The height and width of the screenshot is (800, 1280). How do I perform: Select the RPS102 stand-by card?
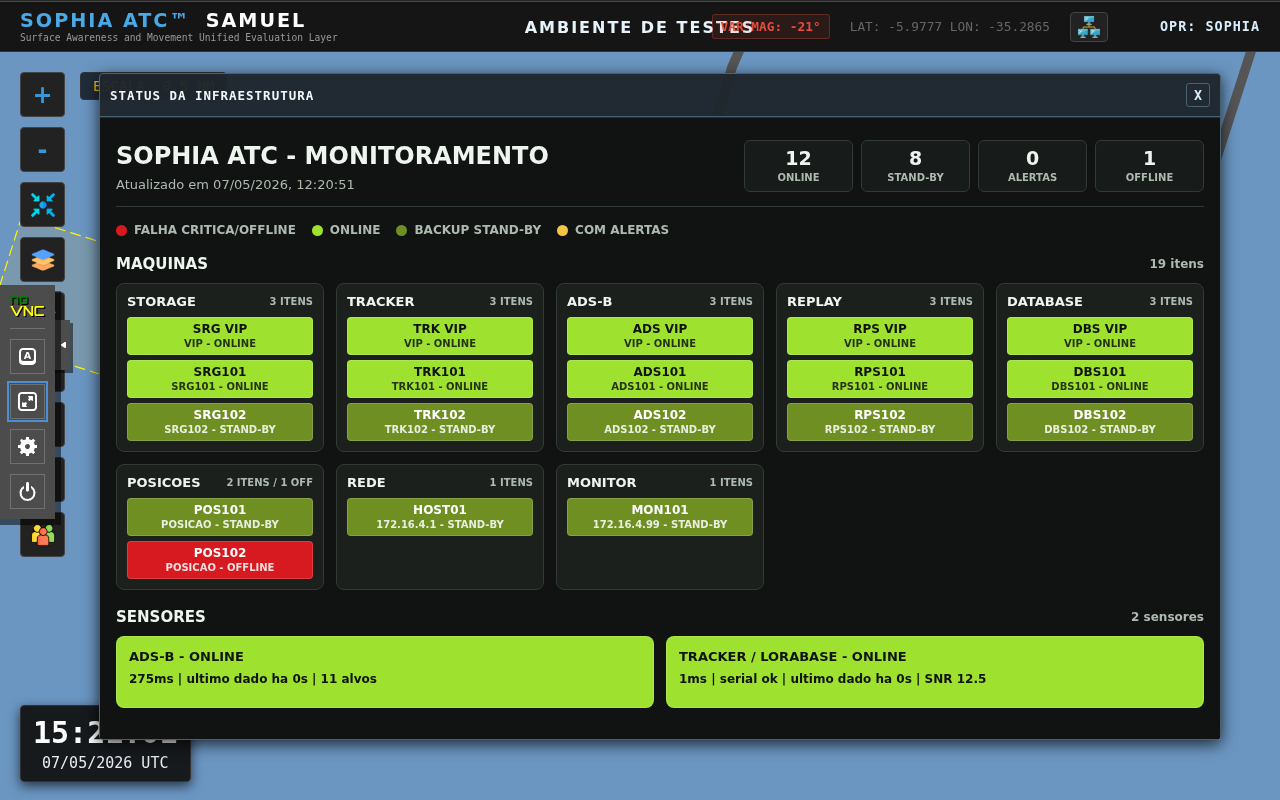pyautogui.click(x=880, y=422)
